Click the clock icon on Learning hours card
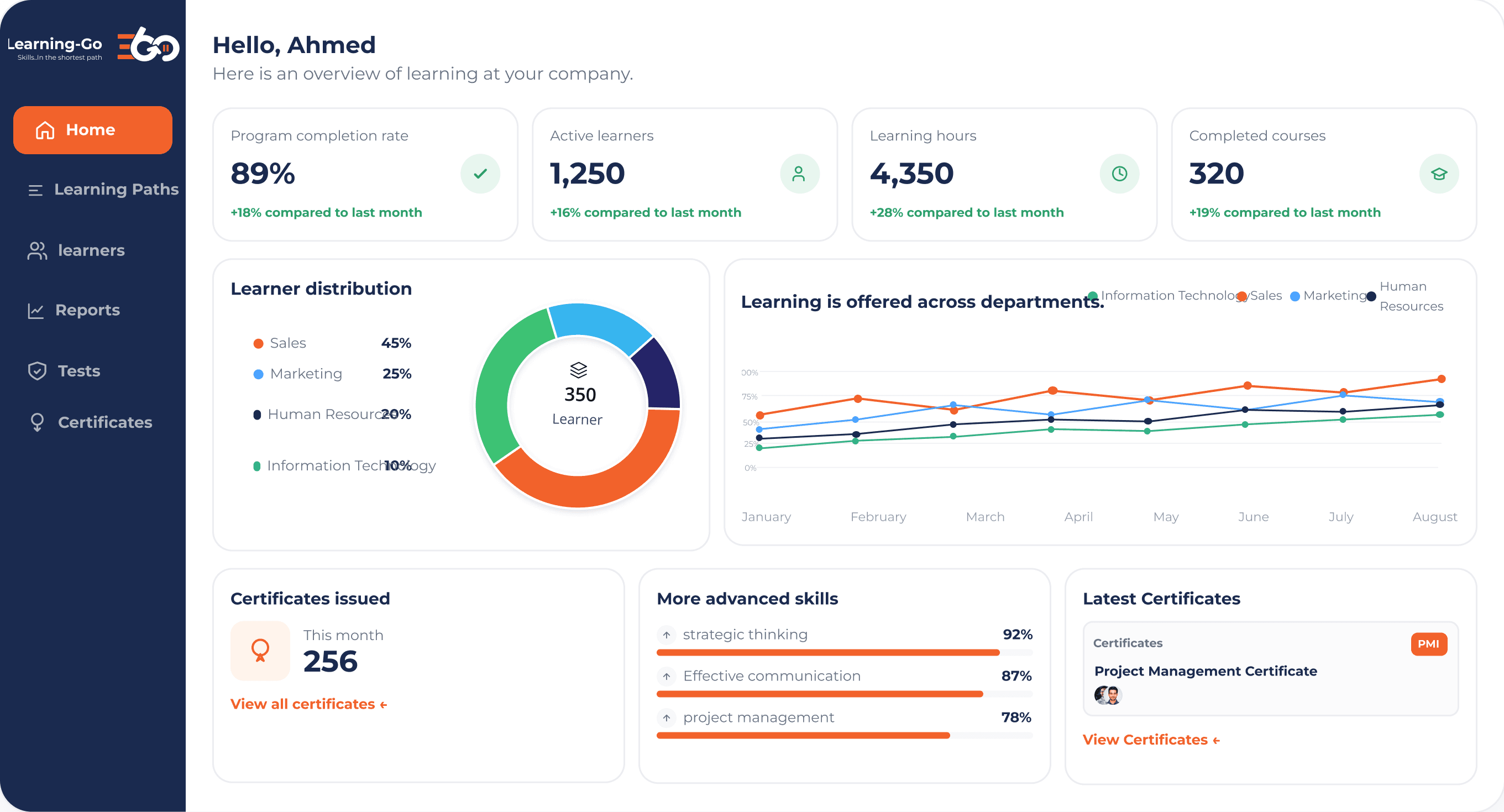This screenshot has height=812, width=1504. pos(1119,174)
